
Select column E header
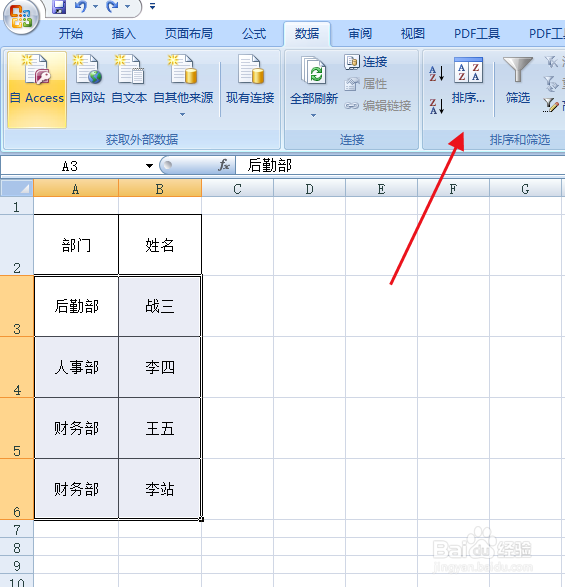(381, 189)
